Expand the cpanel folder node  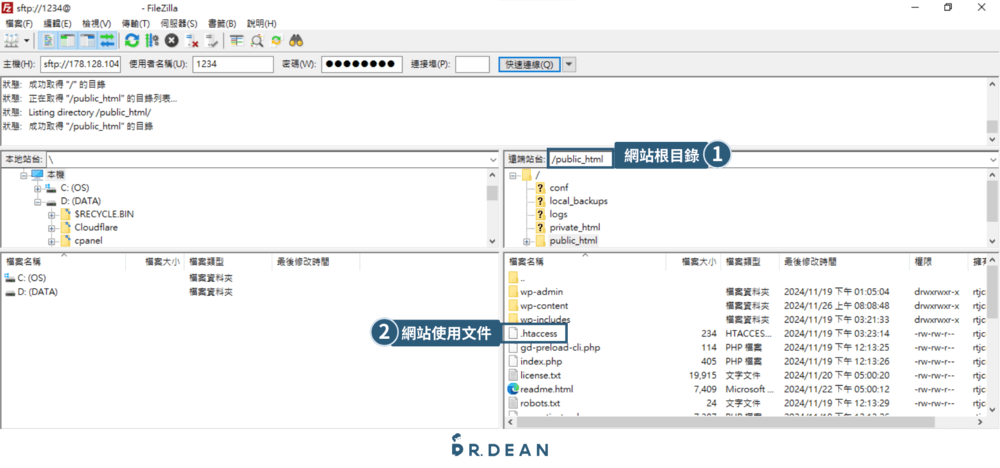click(x=51, y=241)
